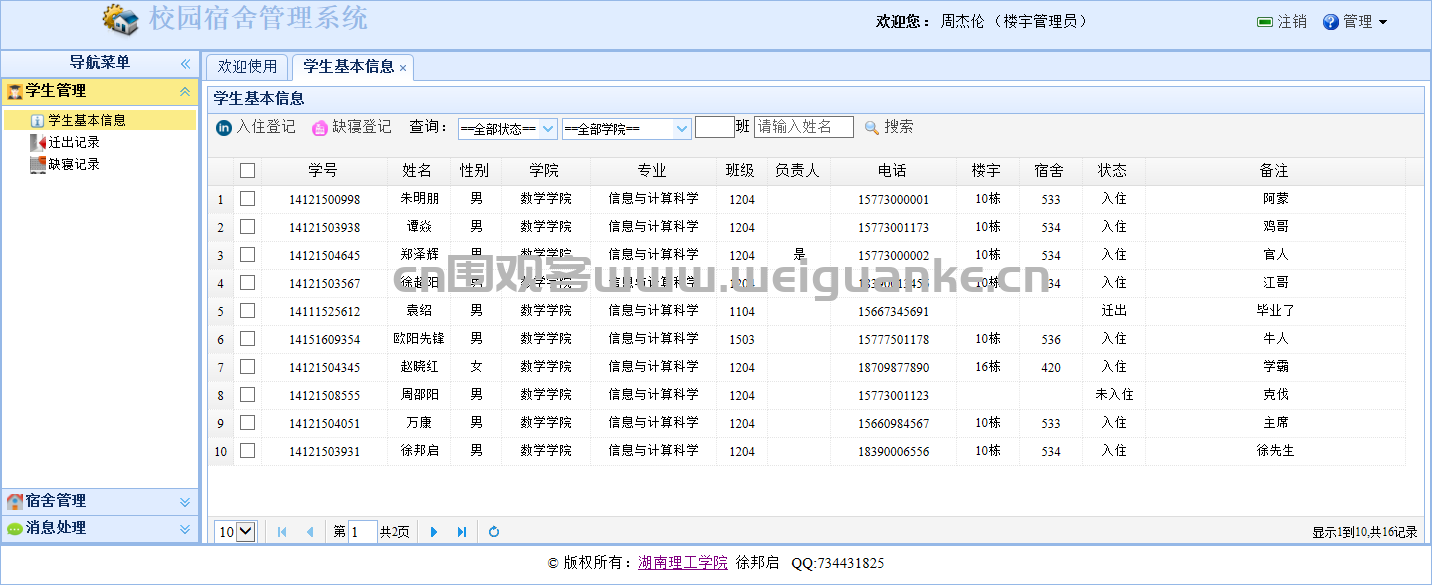Collapse the 学生管理 accordion section
Viewport: 1432px width, 585px height.
click(x=185, y=91)
